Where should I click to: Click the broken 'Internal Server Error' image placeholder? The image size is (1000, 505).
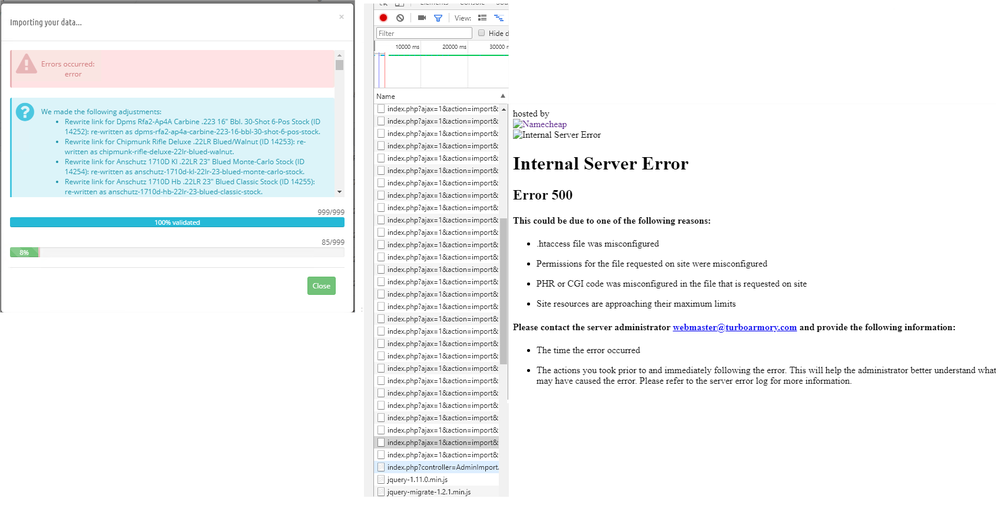coord(557,135)
